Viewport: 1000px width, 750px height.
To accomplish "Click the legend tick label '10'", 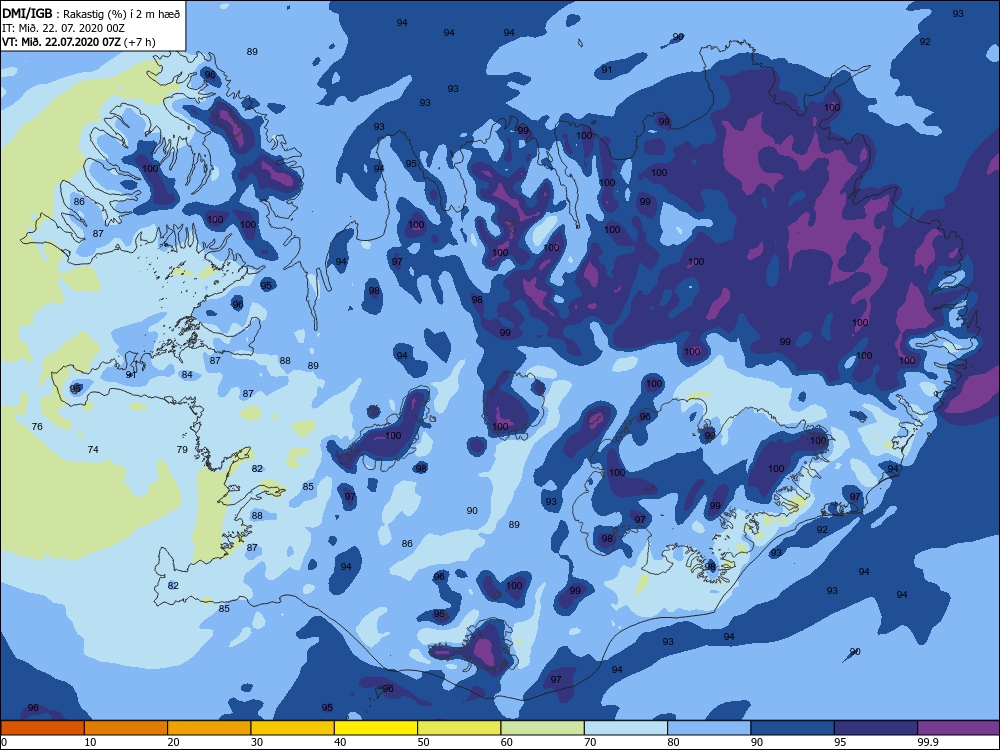I will click(91, 742).
